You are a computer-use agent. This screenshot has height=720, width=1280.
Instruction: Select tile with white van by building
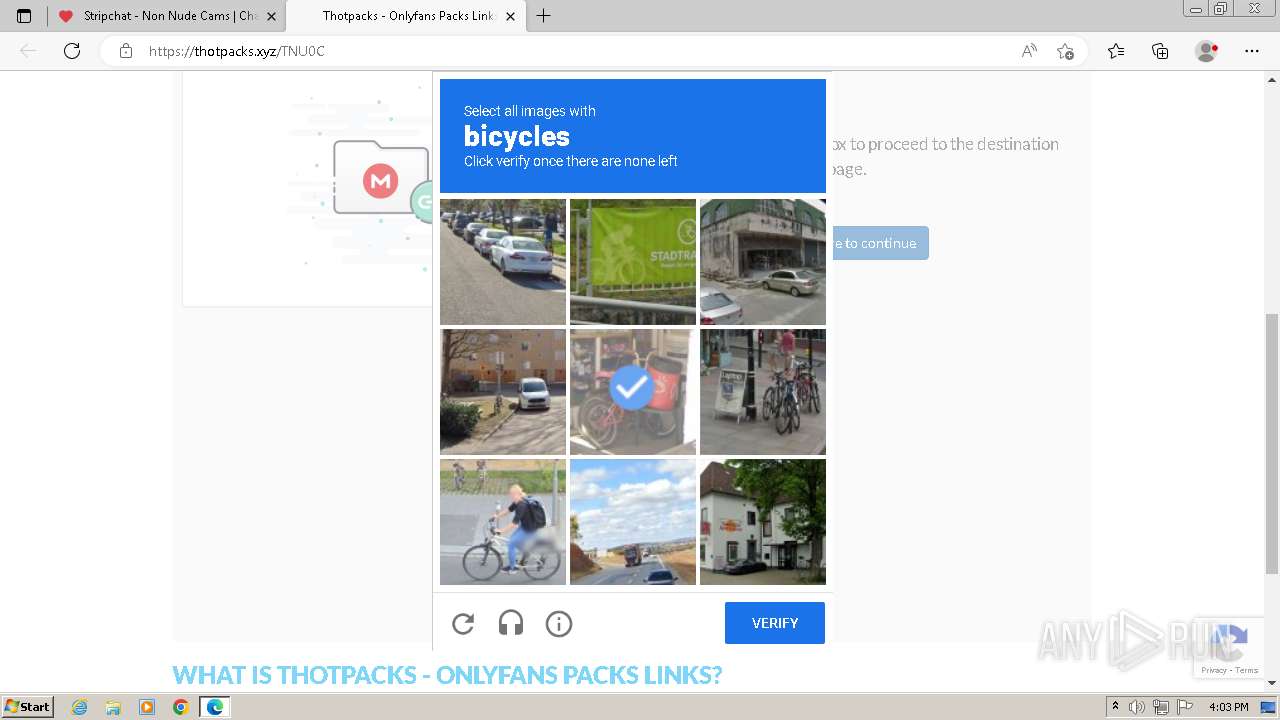pyautogui.click(x=503, y=392)
